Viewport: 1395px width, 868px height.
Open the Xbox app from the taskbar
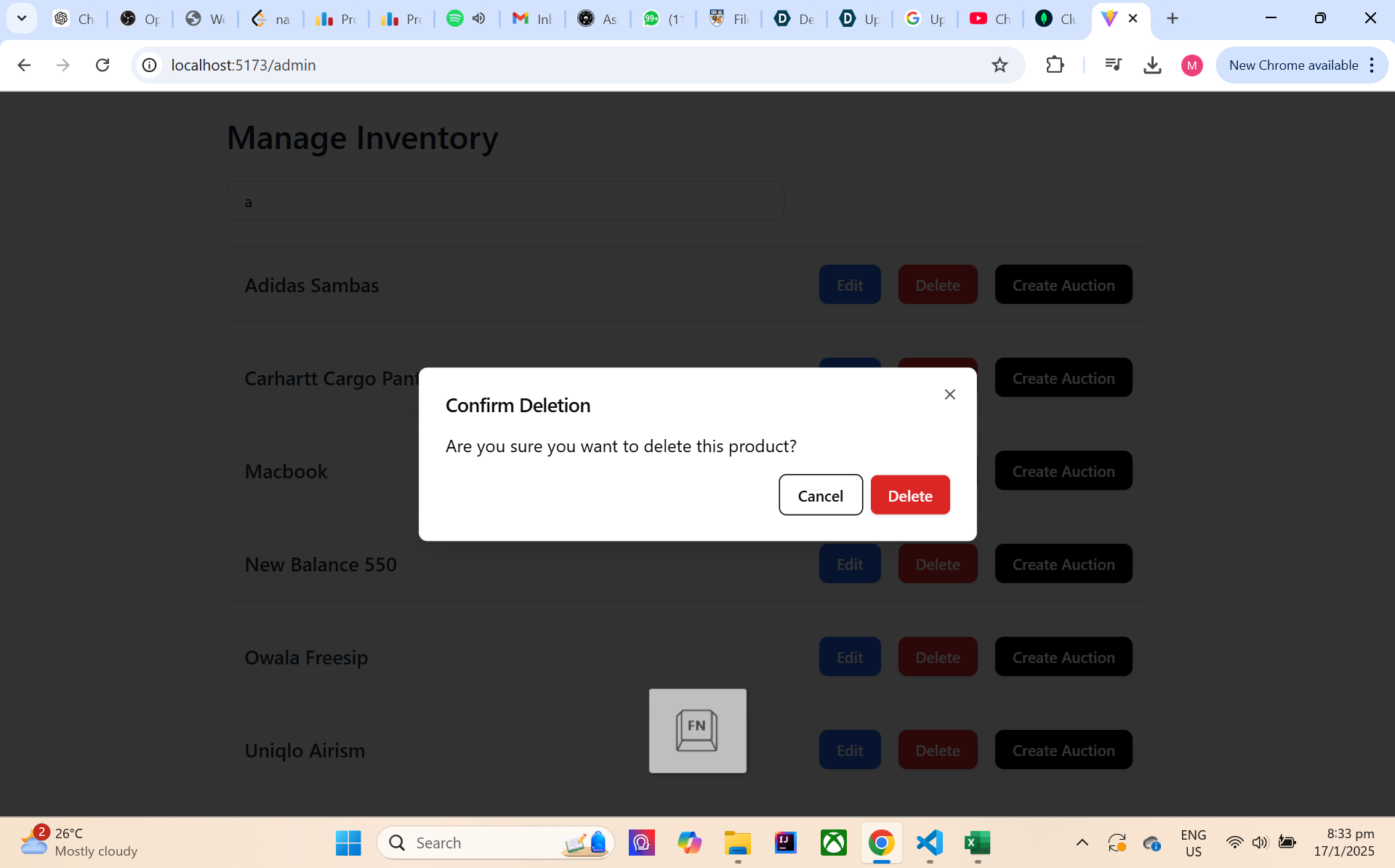click(834, 843)
